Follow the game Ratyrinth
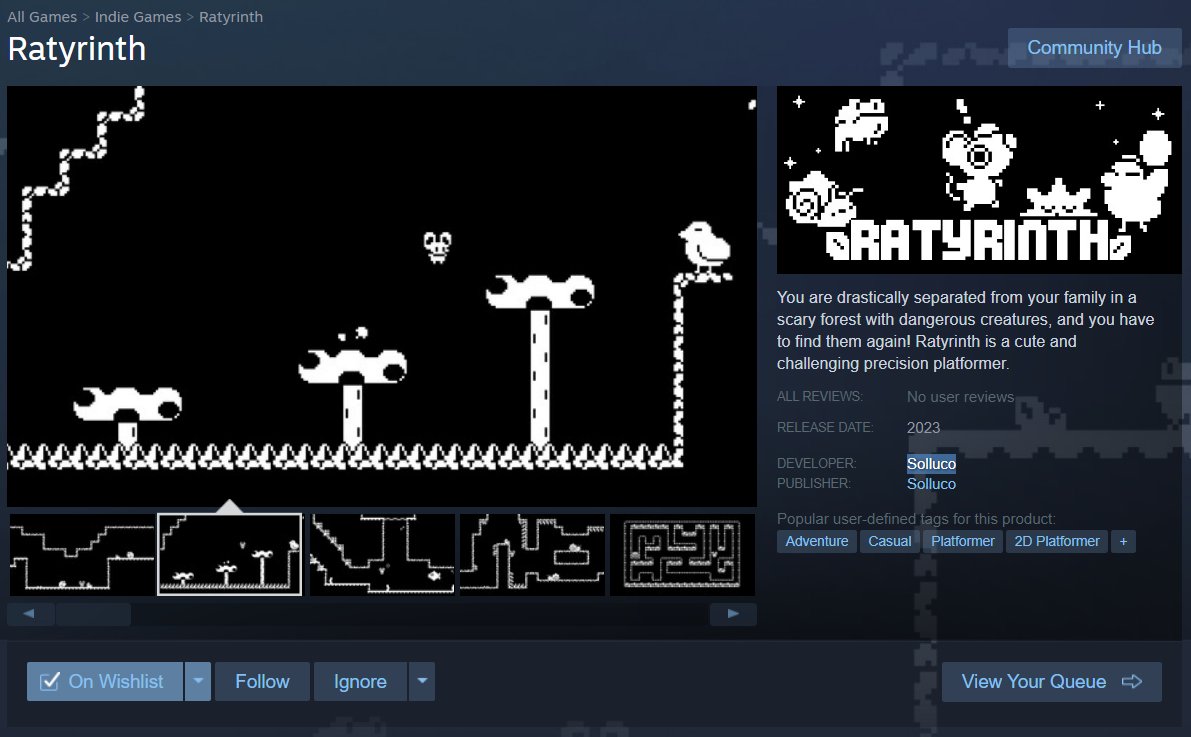Viewport: 1191px width, 737px height. pos(262,682)
